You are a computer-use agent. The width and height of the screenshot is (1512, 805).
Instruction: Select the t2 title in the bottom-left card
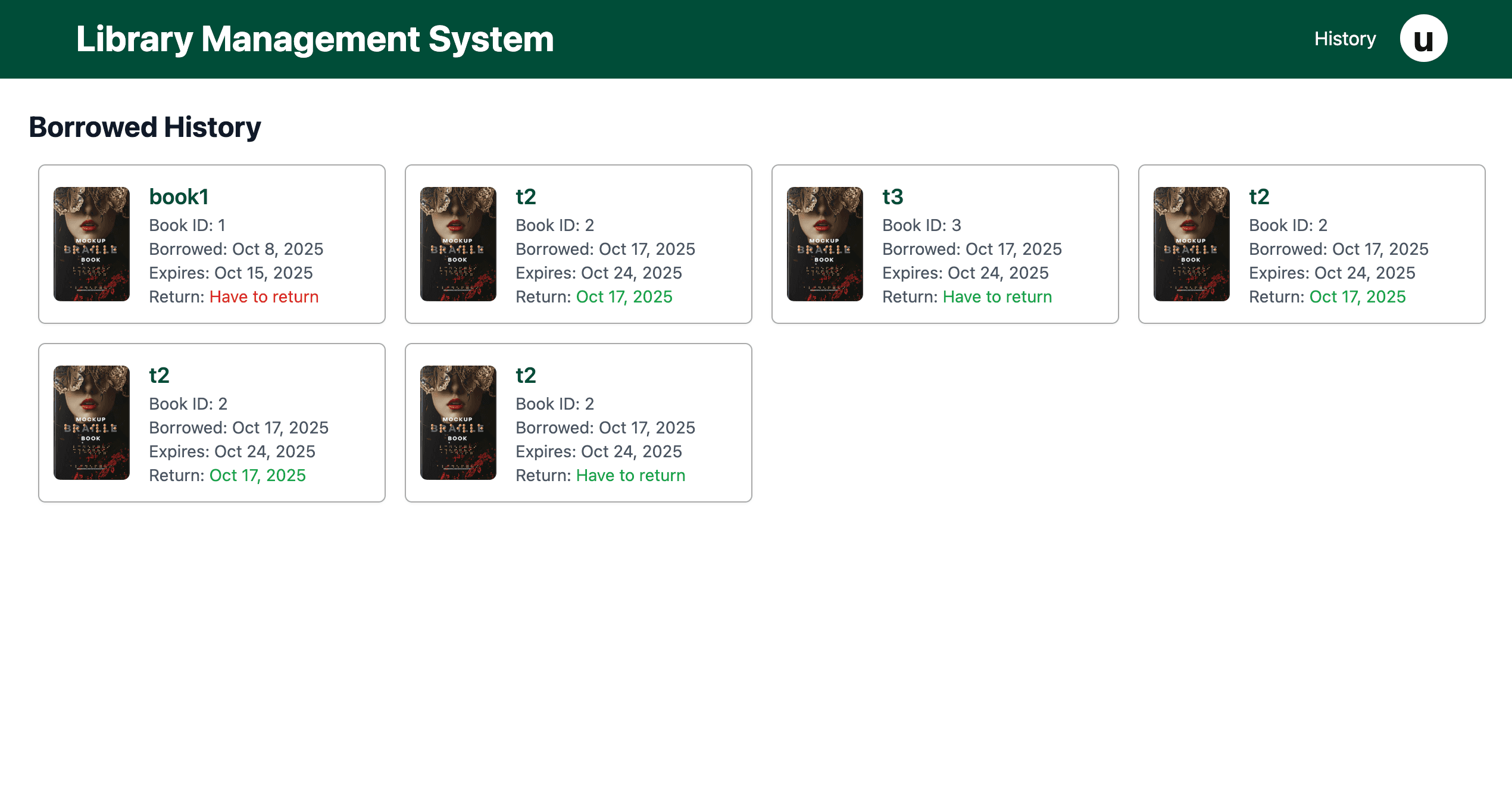[x=159, y=376]
